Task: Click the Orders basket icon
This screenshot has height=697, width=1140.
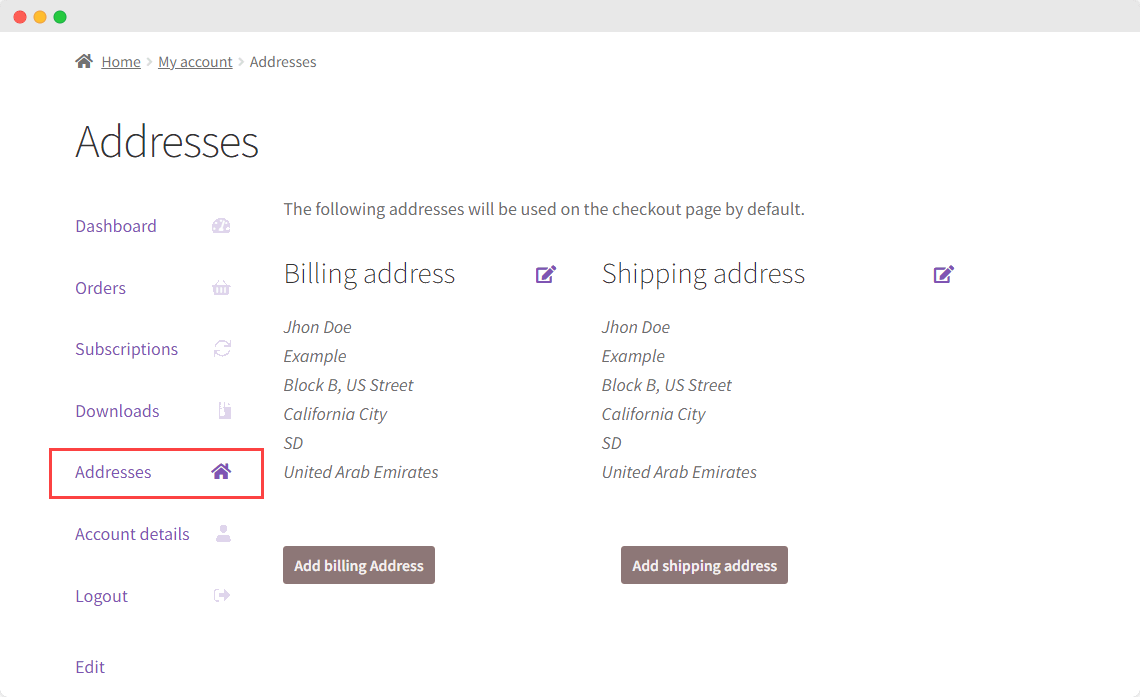Action: pos(221,288)
